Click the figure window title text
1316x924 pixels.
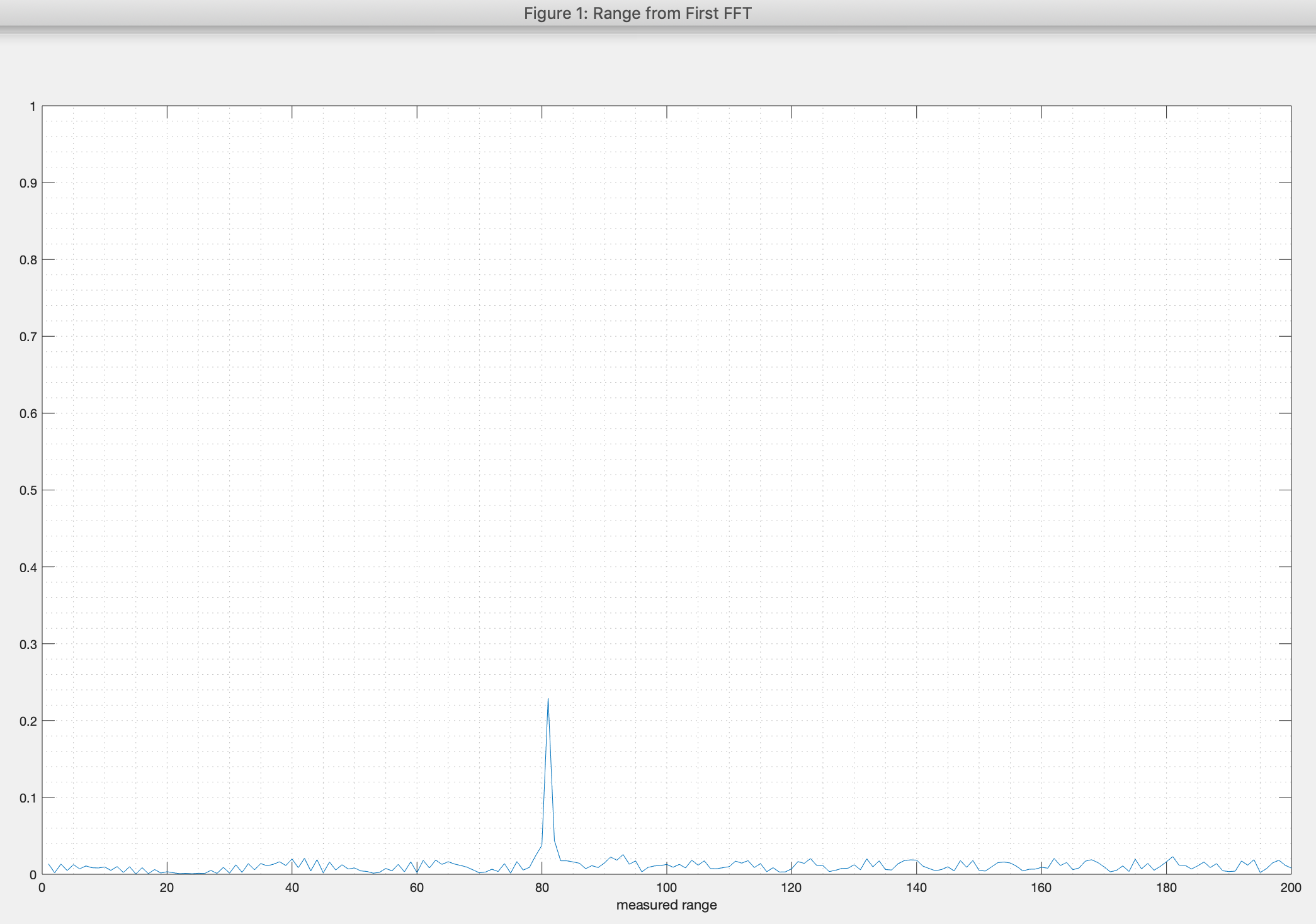637,13
